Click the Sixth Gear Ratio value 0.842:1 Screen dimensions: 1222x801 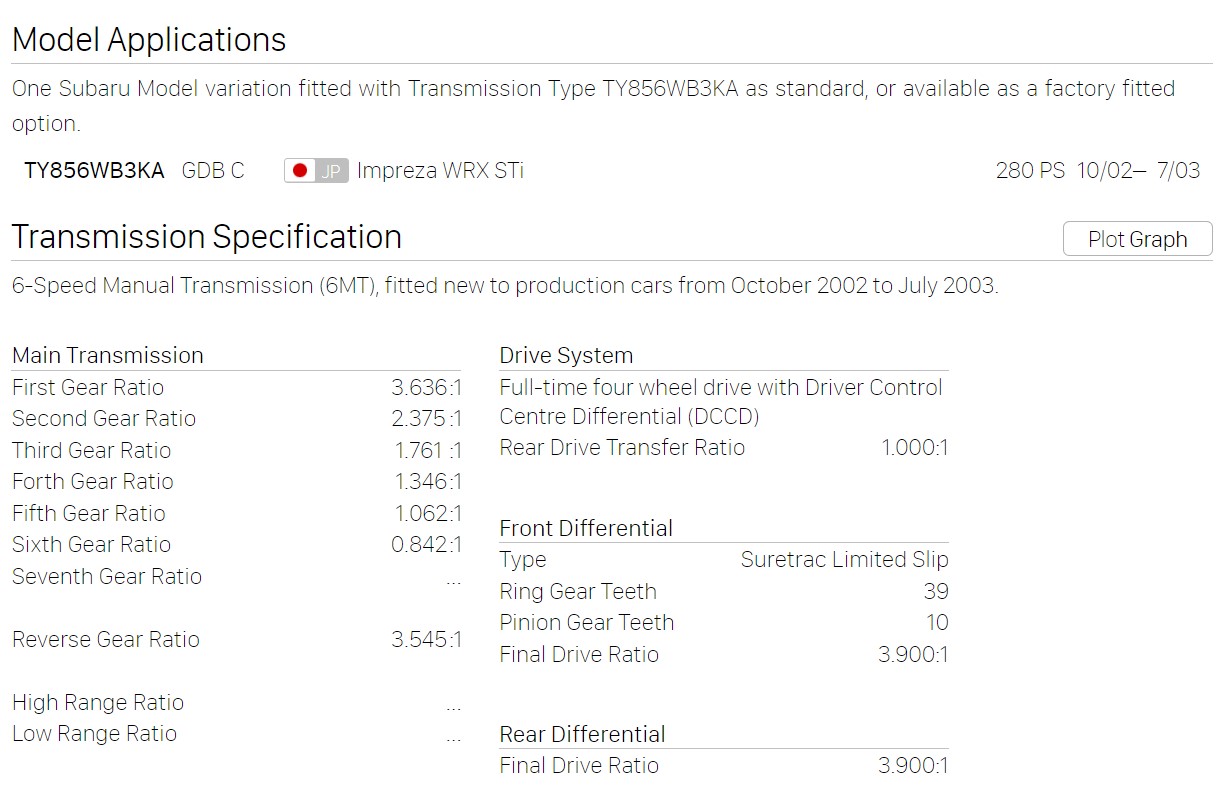click(x=427, y=544)
